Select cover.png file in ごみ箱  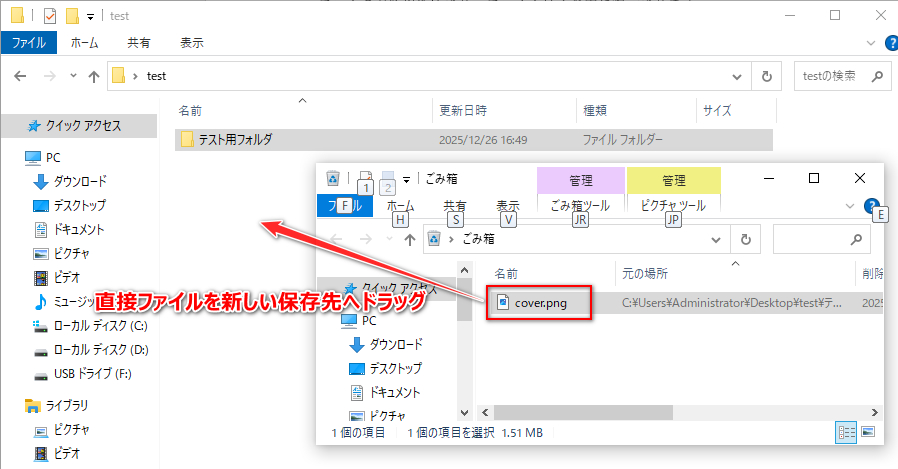point(540,303)
